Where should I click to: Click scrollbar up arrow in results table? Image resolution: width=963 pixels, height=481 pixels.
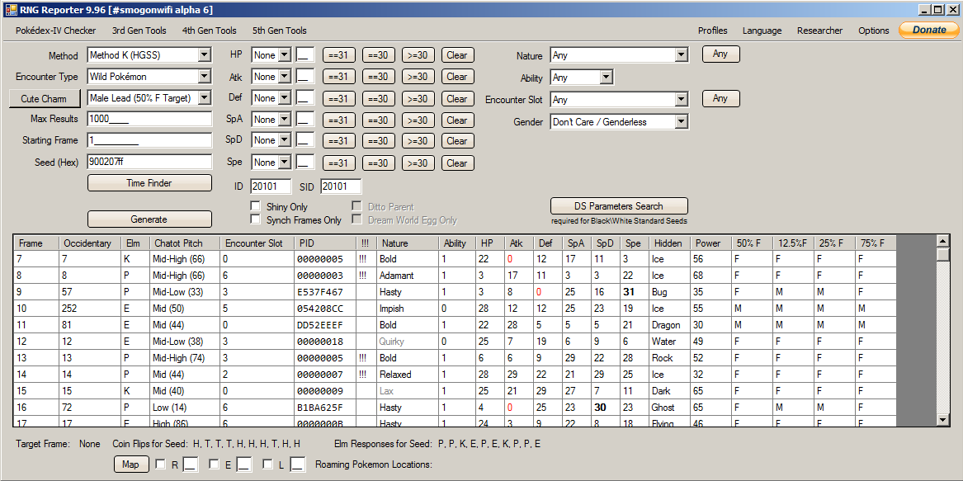coord(943,241)
